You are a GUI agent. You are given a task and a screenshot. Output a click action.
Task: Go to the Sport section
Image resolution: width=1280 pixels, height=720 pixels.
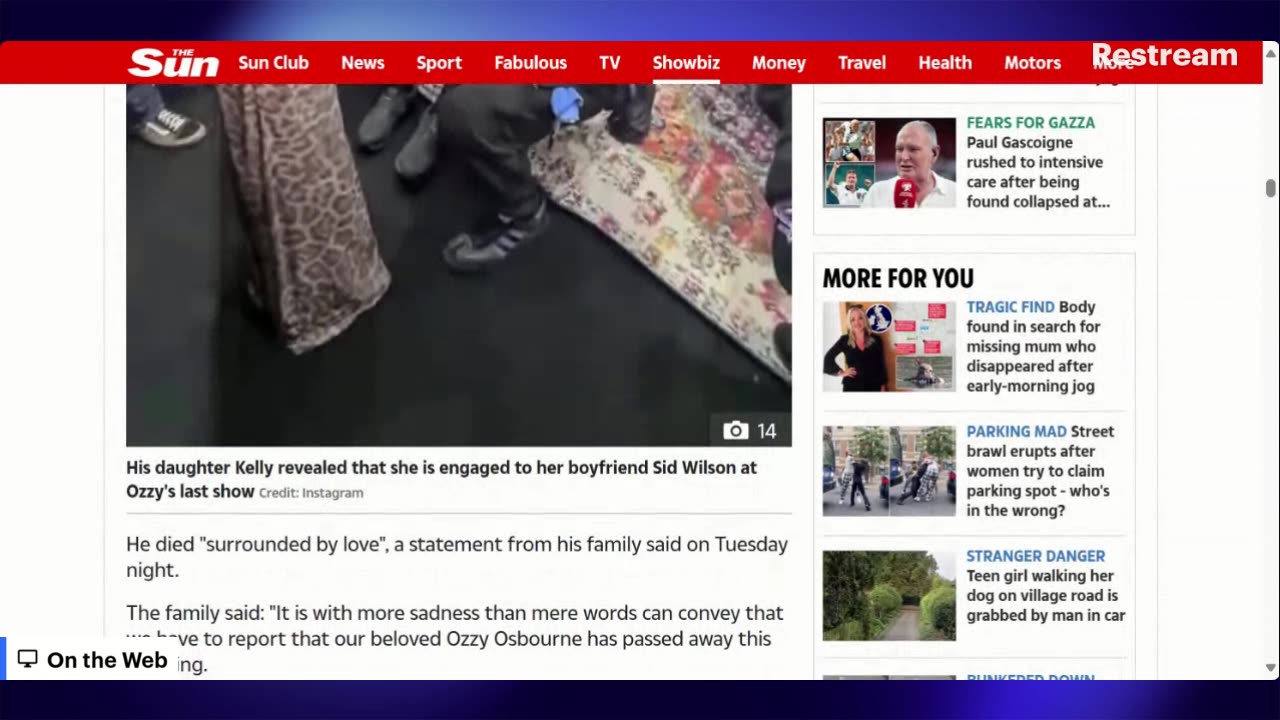pyautogui.click(x=439, y=62)
